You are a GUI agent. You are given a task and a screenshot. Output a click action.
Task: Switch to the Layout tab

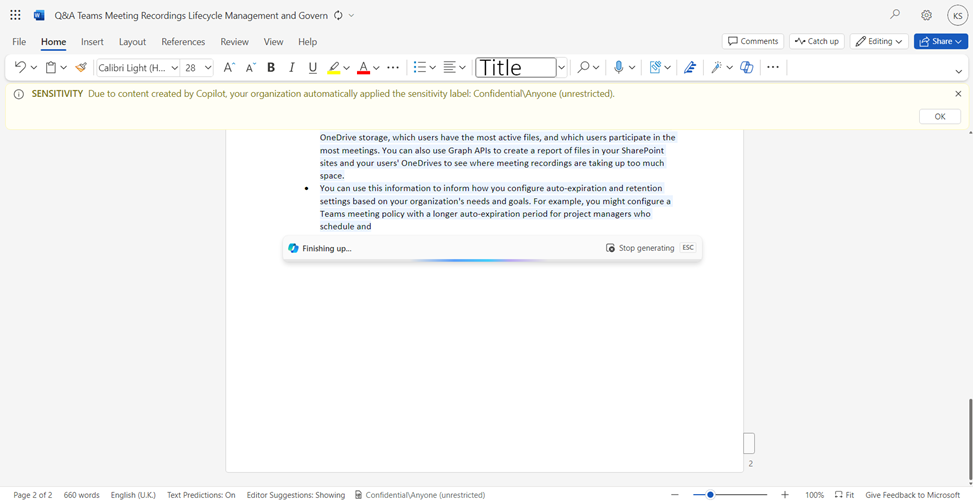pyautogui.click(x=132, y=42)
